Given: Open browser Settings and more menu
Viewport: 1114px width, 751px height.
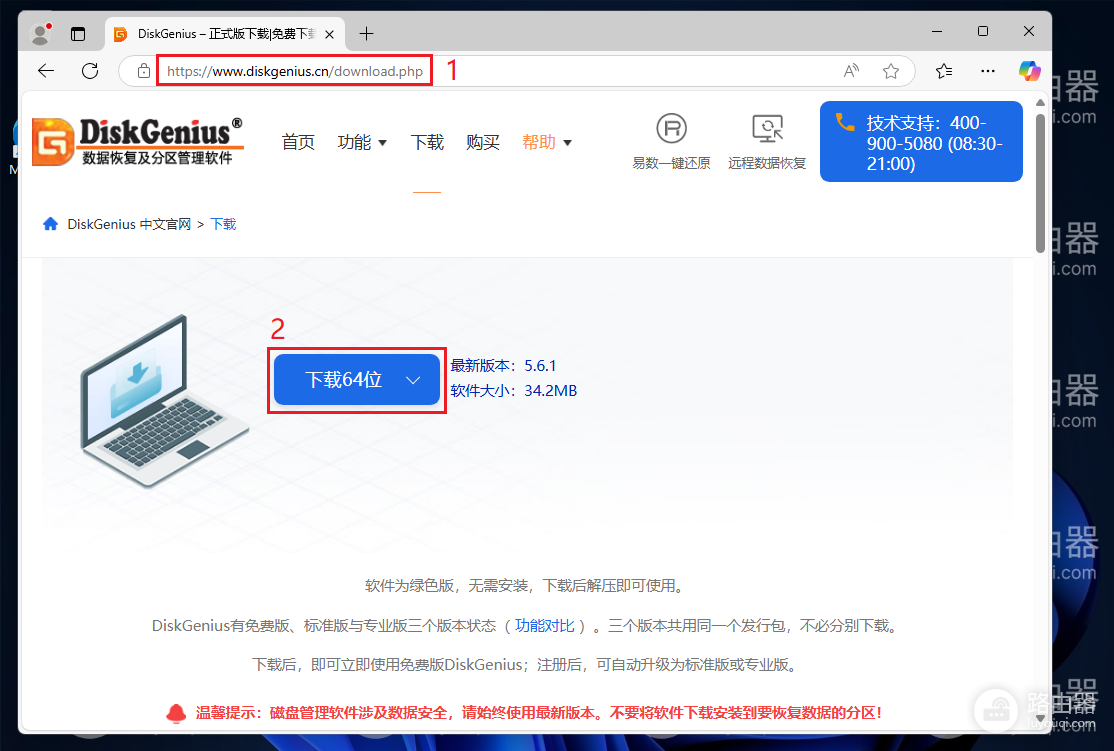Looking at the screenshot, I should tap(988, 70).
